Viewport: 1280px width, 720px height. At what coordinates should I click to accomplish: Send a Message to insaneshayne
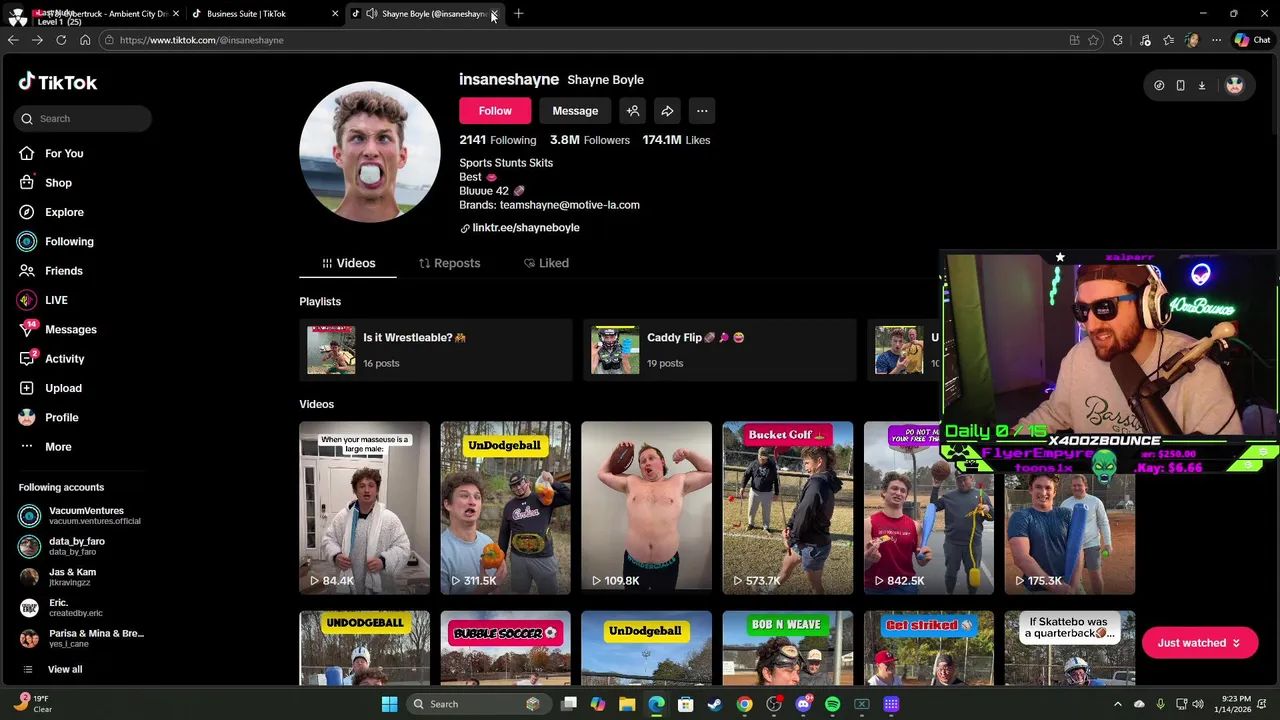pos(575,111)
